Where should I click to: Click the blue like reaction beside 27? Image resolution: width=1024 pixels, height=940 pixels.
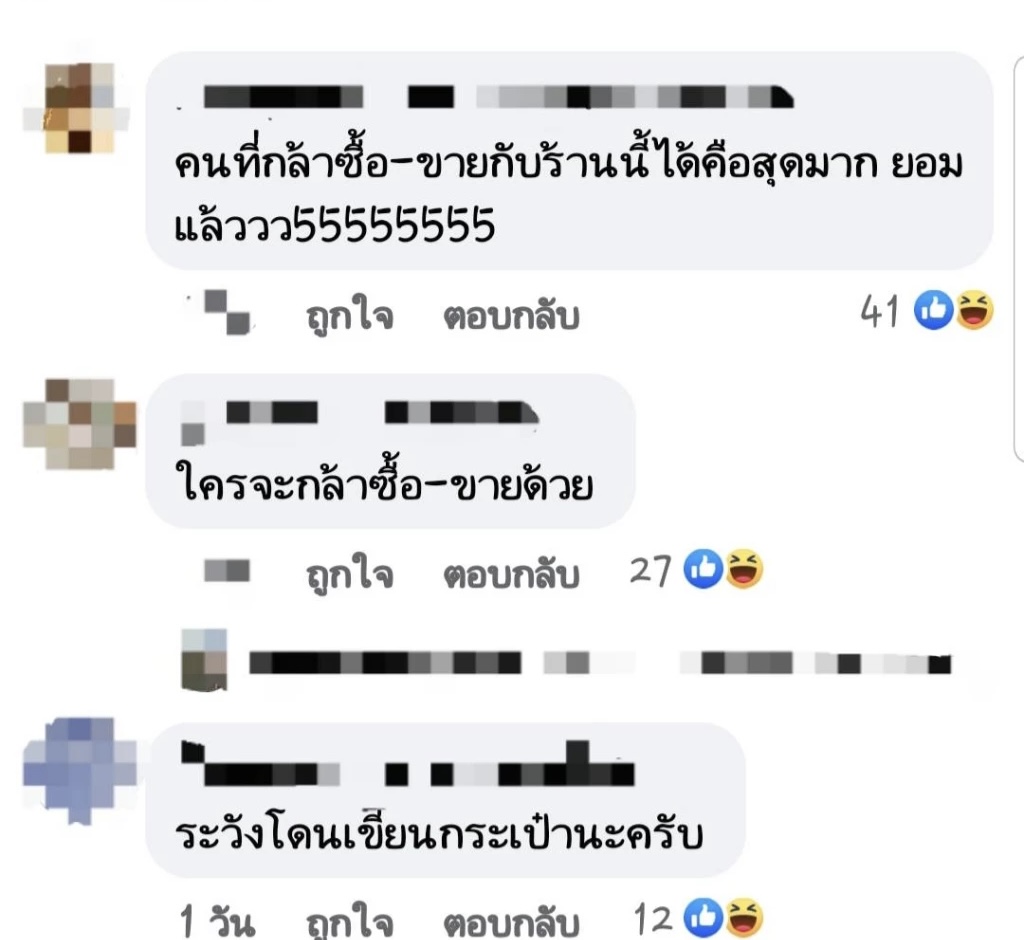click(703, 568)
